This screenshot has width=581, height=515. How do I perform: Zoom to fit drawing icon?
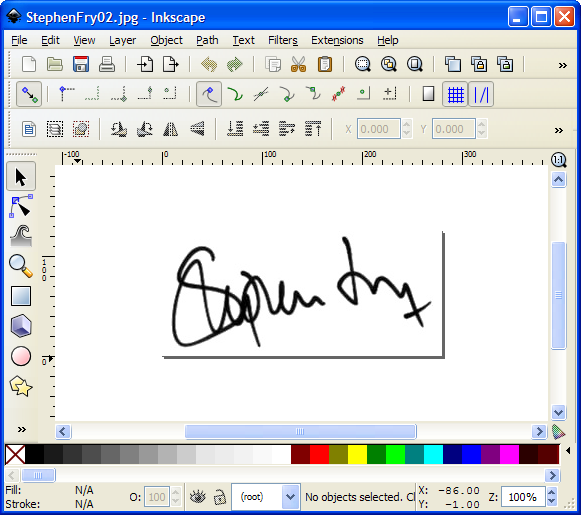[389, 64]
